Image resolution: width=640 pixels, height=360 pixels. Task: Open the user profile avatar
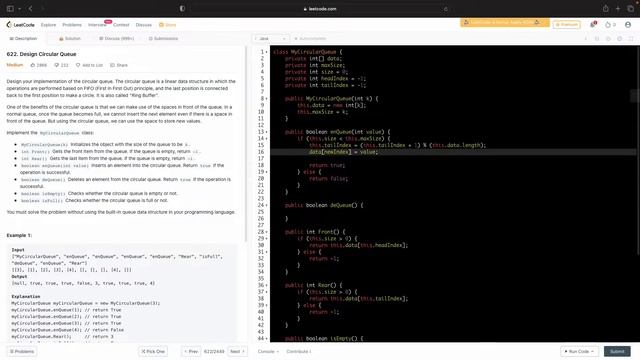(x=628, y=25)
